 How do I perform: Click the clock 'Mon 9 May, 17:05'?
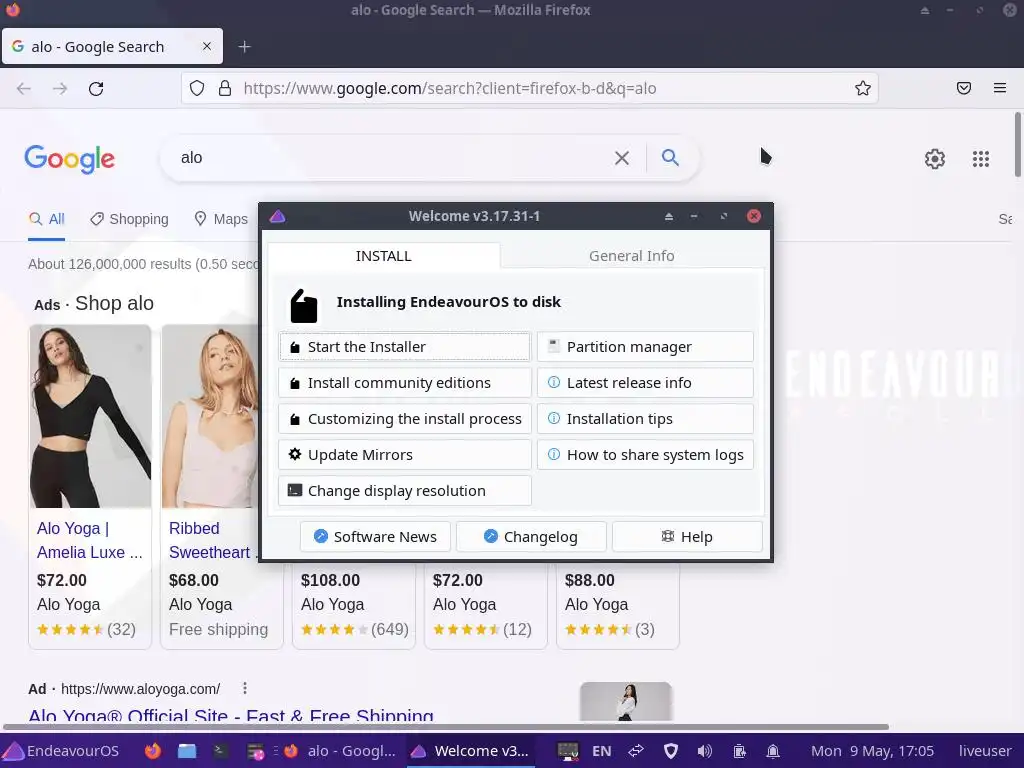click(872, 751)
